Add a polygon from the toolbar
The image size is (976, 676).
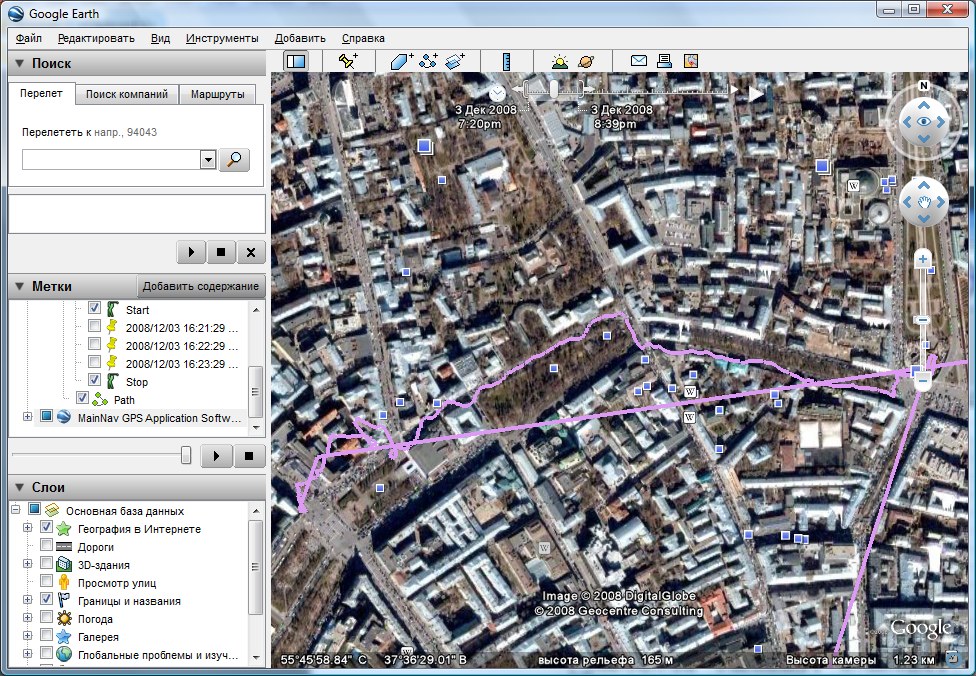point(401,61)
